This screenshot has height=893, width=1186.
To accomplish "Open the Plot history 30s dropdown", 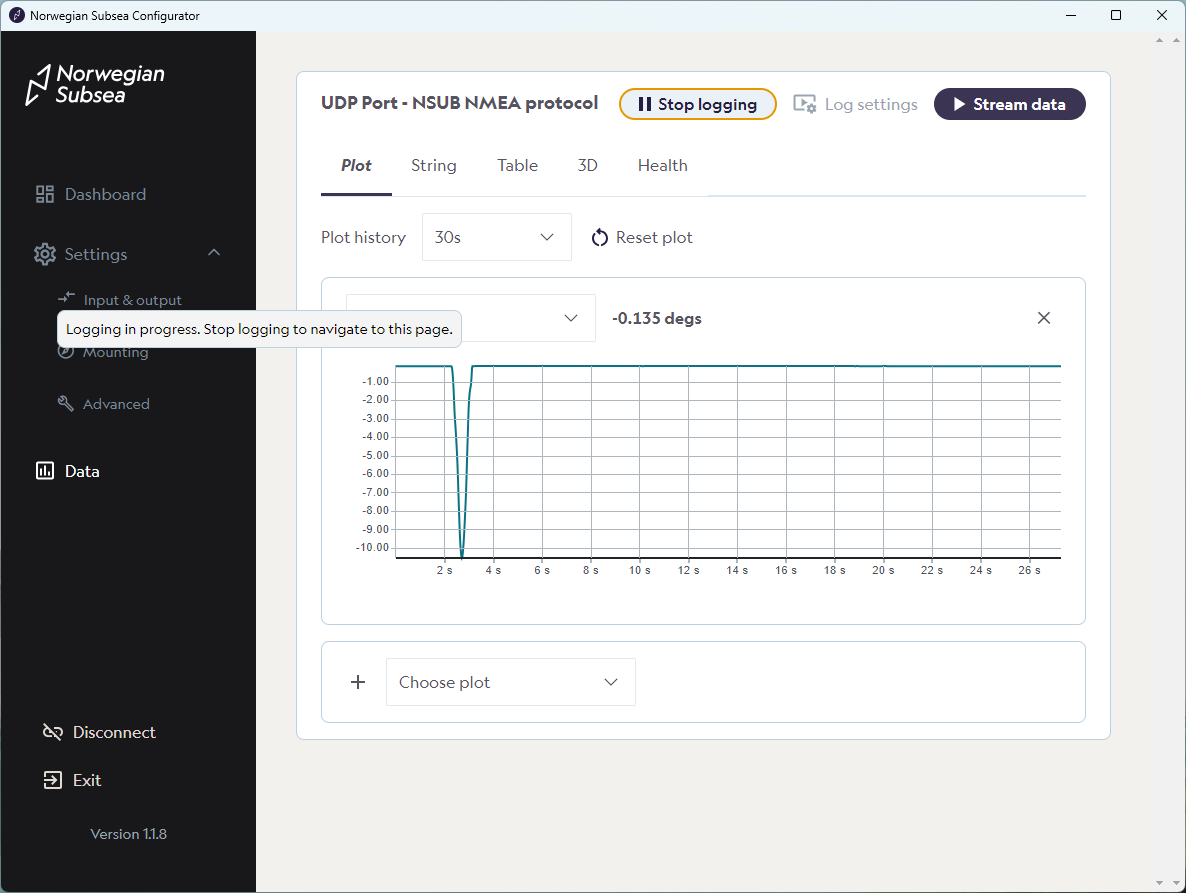I will click(x=496, y=237).
